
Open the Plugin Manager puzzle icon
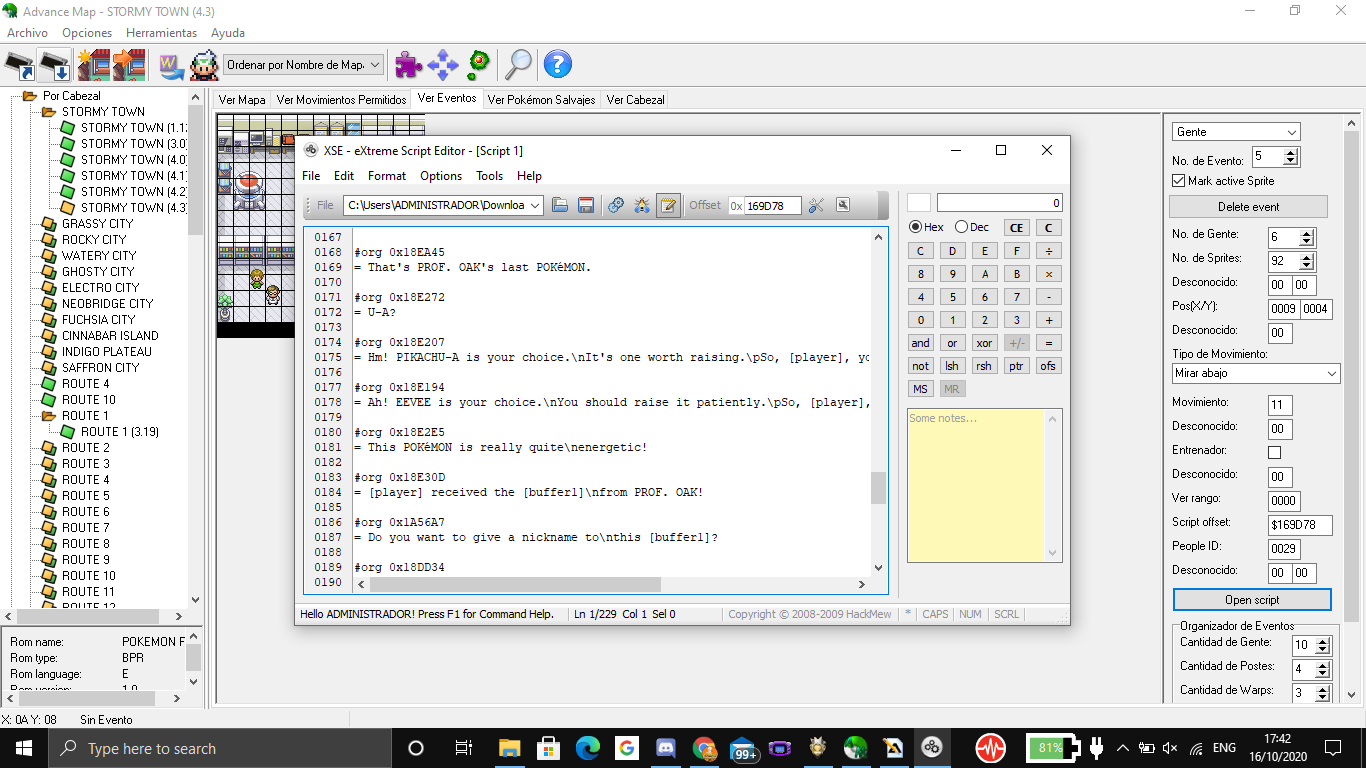[407, 64]
